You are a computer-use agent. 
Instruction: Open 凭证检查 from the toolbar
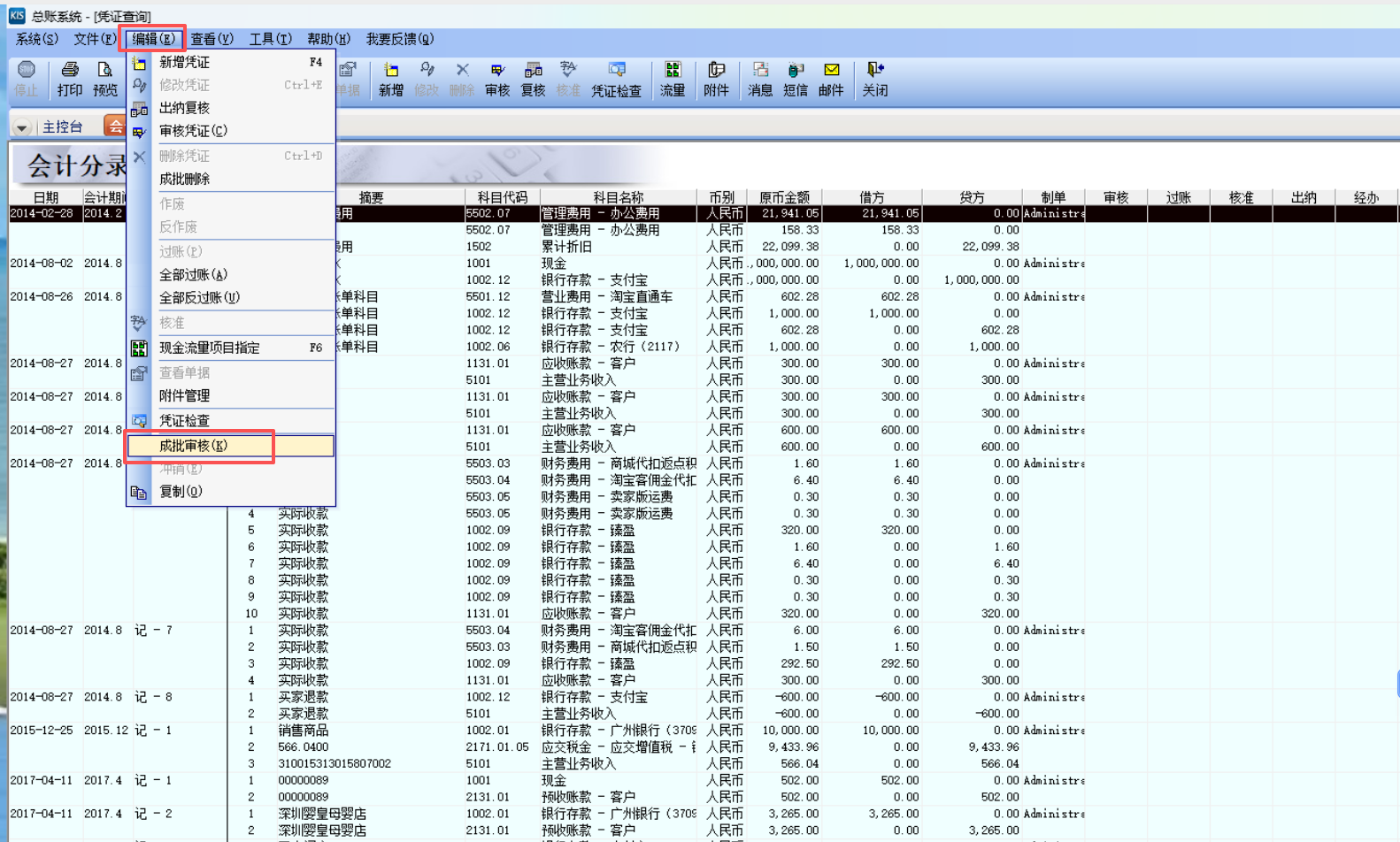point(616,78)
